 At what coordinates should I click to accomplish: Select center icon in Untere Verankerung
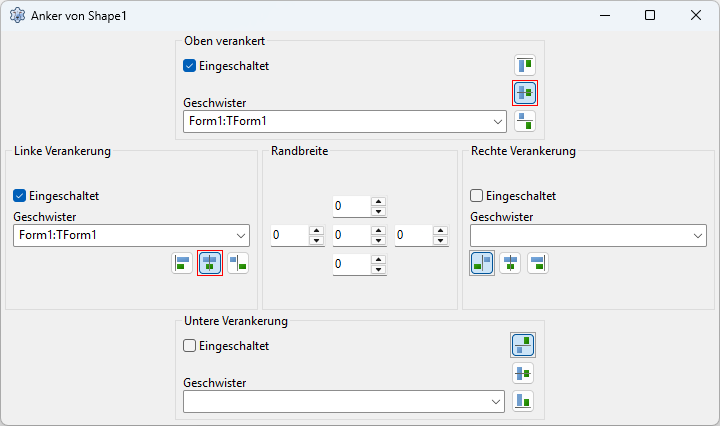pyautogui.click(x=523, y=373)
